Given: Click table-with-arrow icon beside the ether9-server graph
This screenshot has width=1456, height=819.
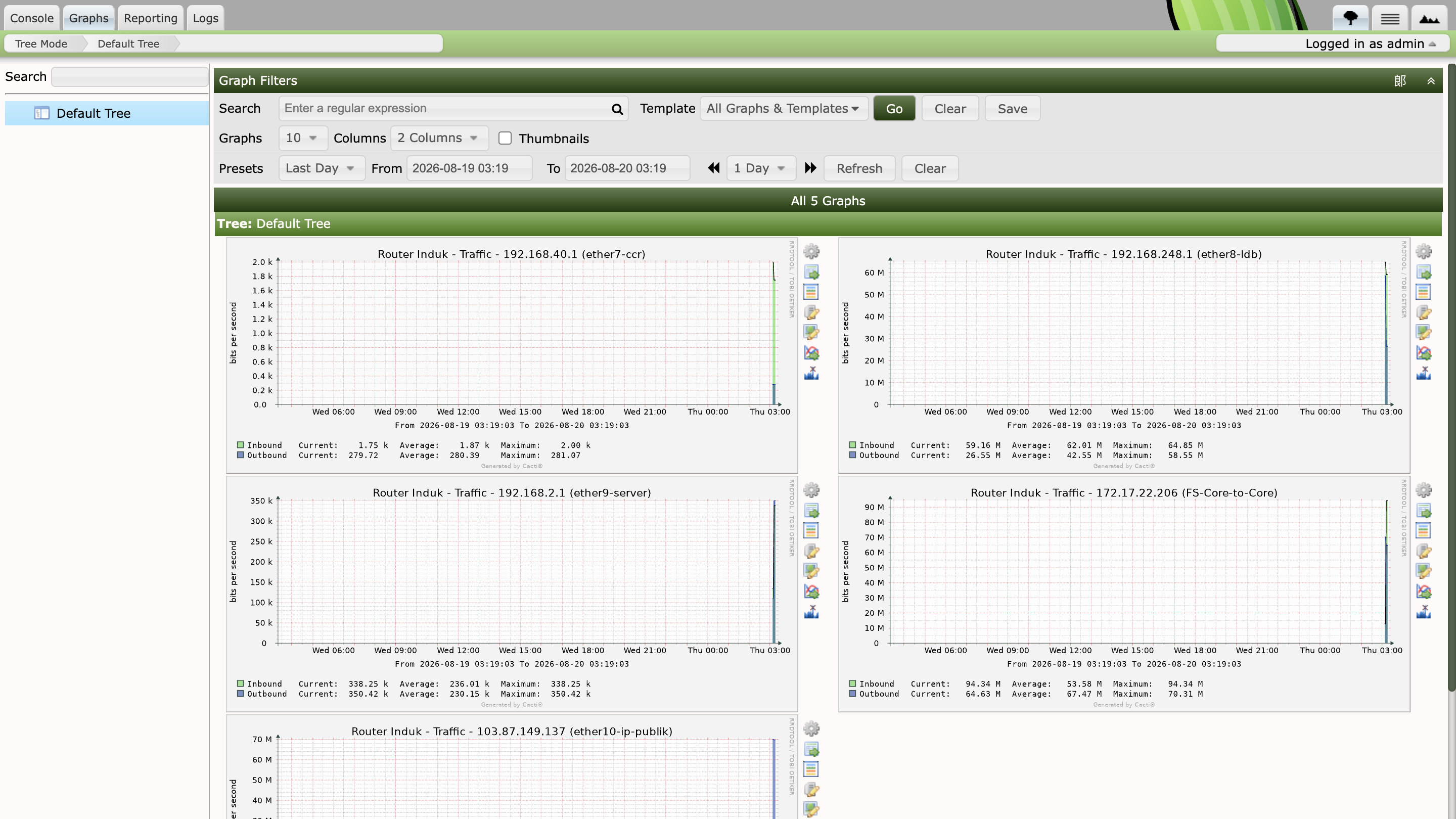Looking at the screenshot, I should 811,511.
